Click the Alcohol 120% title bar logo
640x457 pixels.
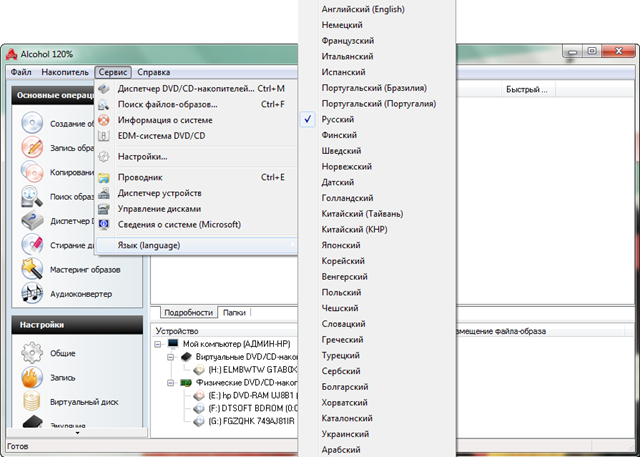click(11, 54)
